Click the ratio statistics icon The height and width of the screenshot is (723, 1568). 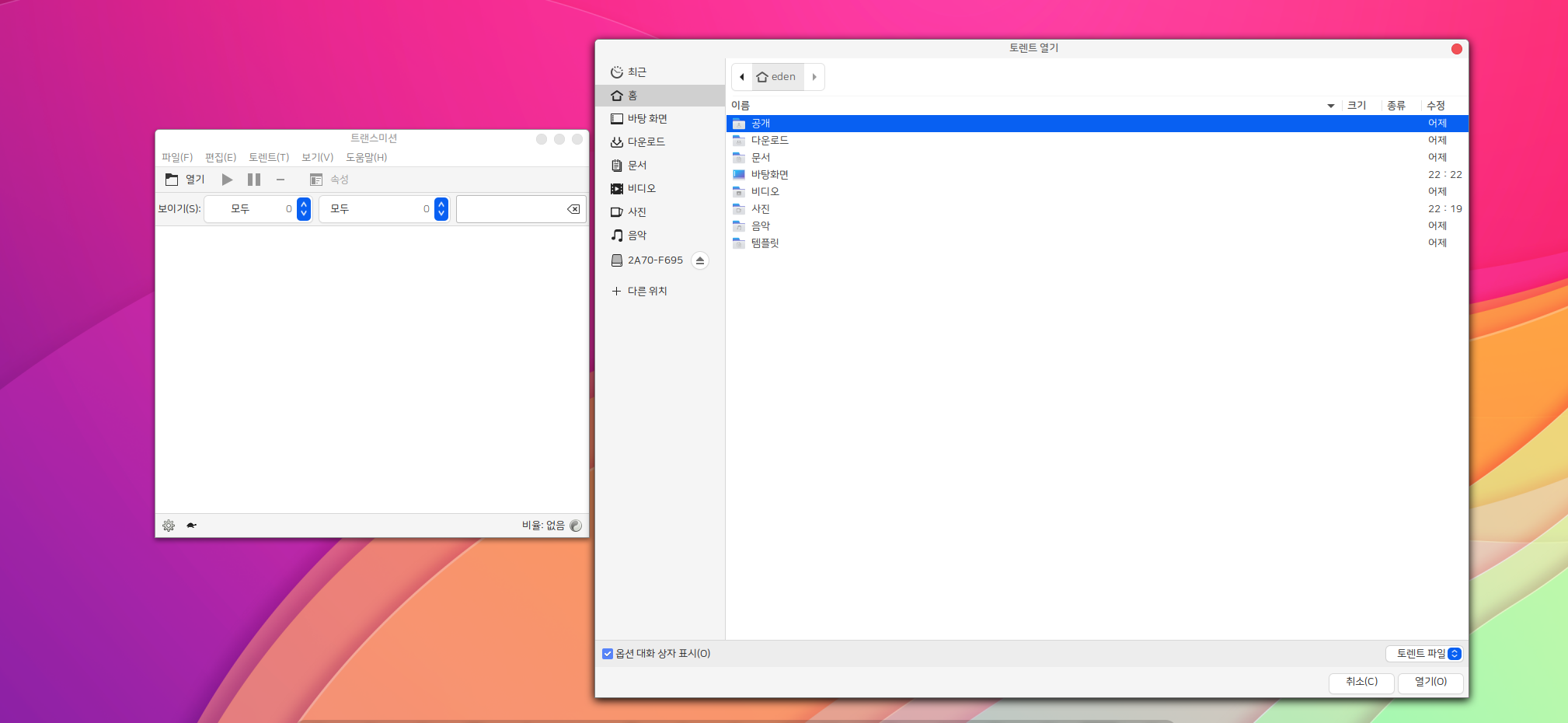coord(576,526)
